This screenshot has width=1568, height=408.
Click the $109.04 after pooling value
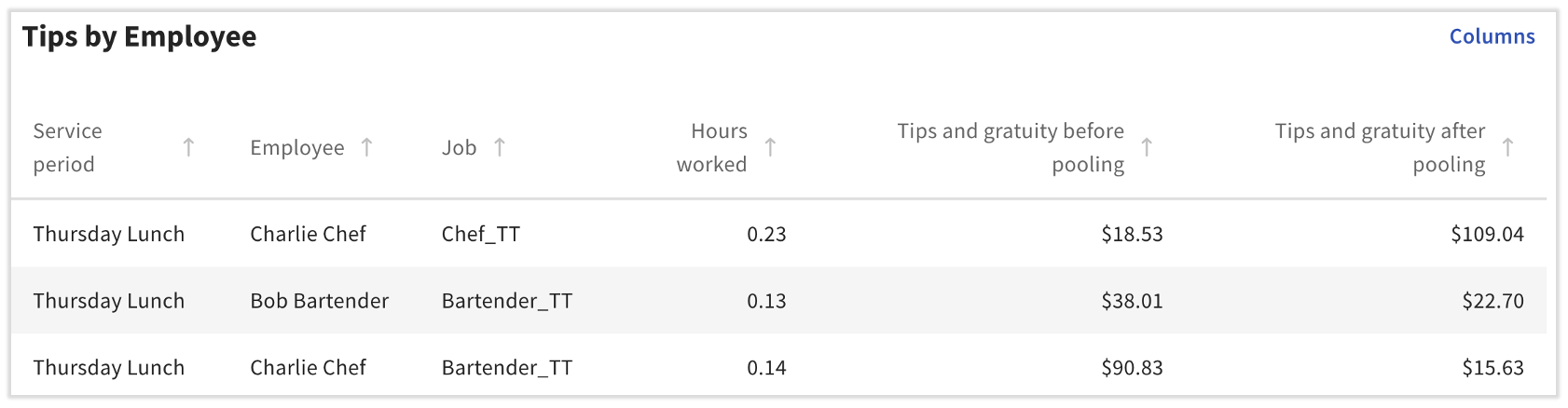coord(1487,234)
